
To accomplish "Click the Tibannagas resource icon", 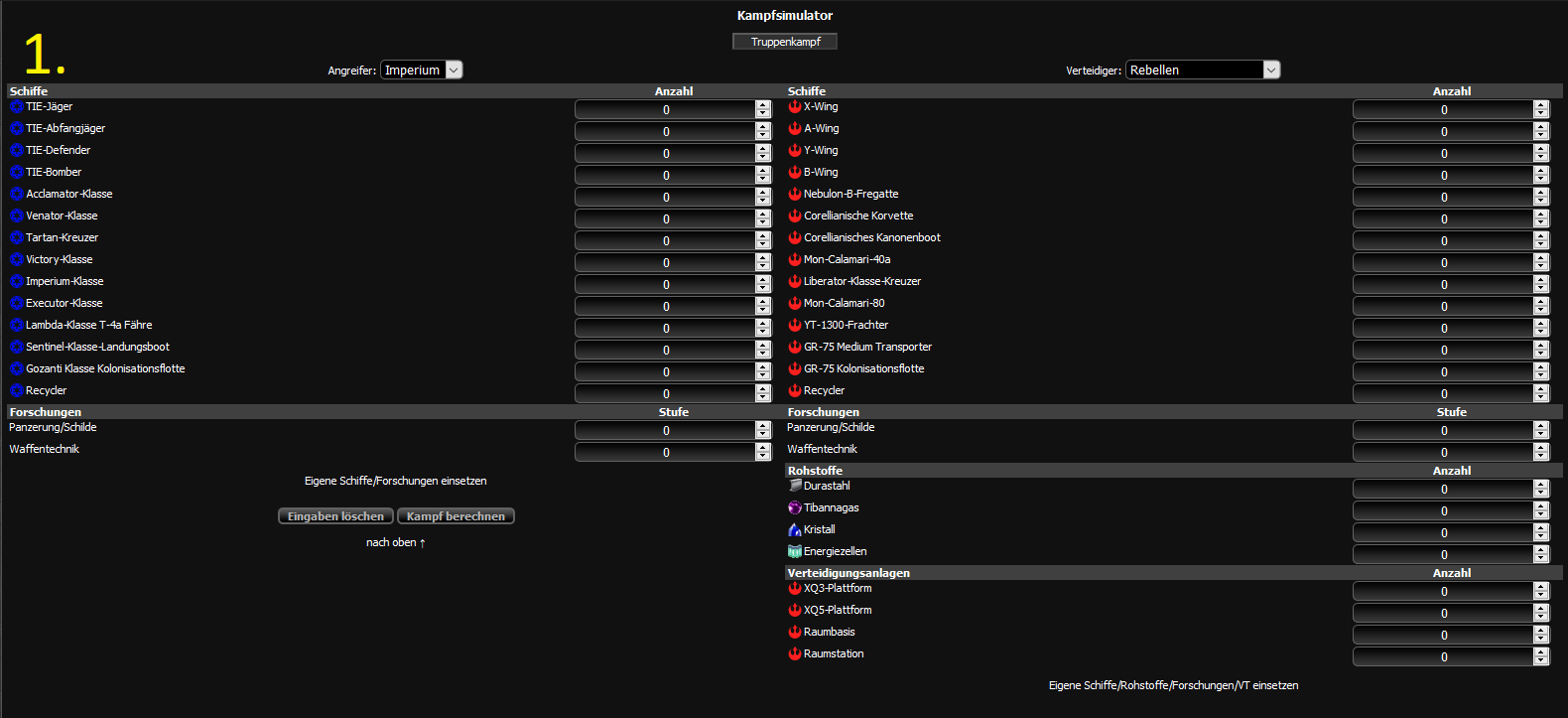I will 794,507.
